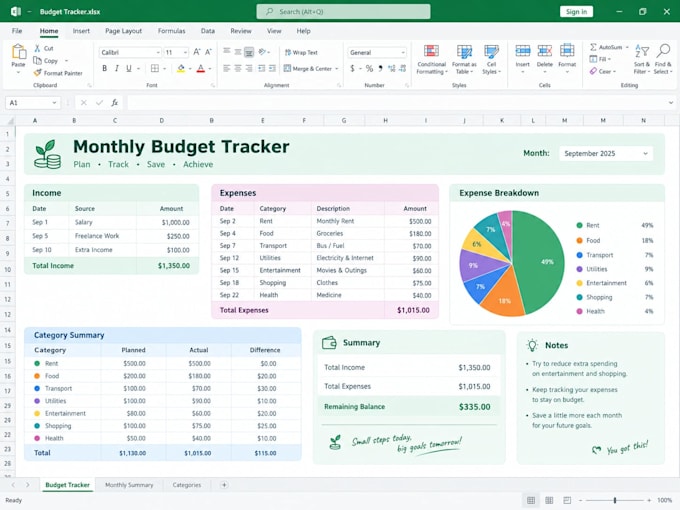Add a new sheet with plus button
Screen dimensions: 680x510
pos(224,485)
